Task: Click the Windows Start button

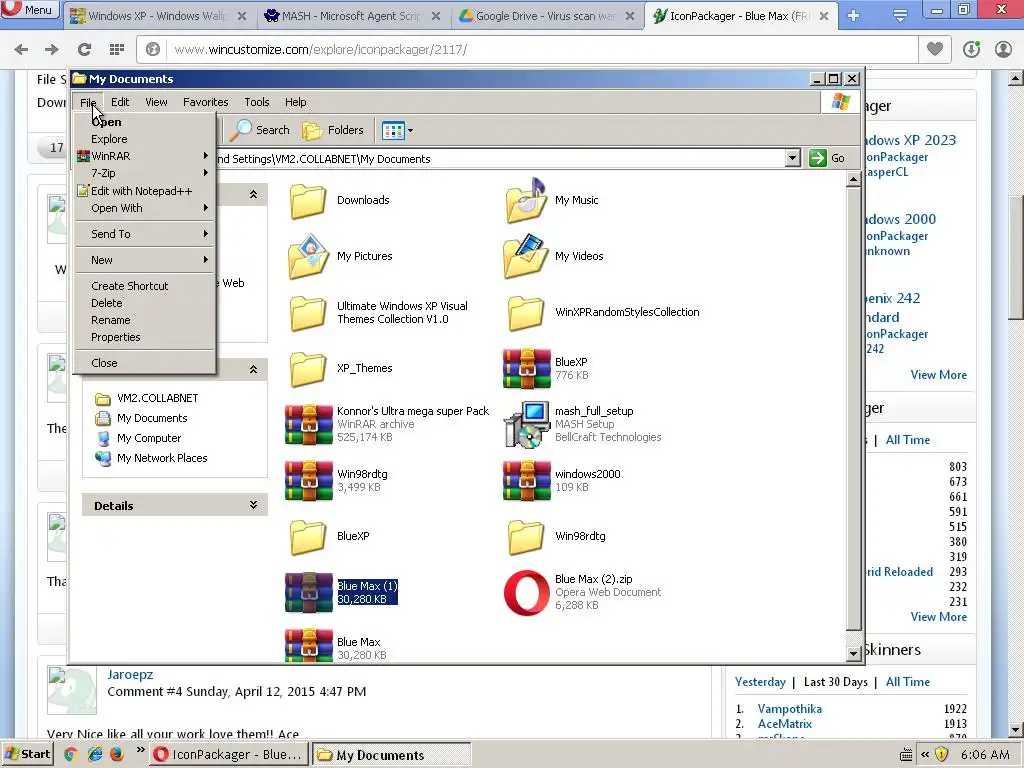Action: 27,754
